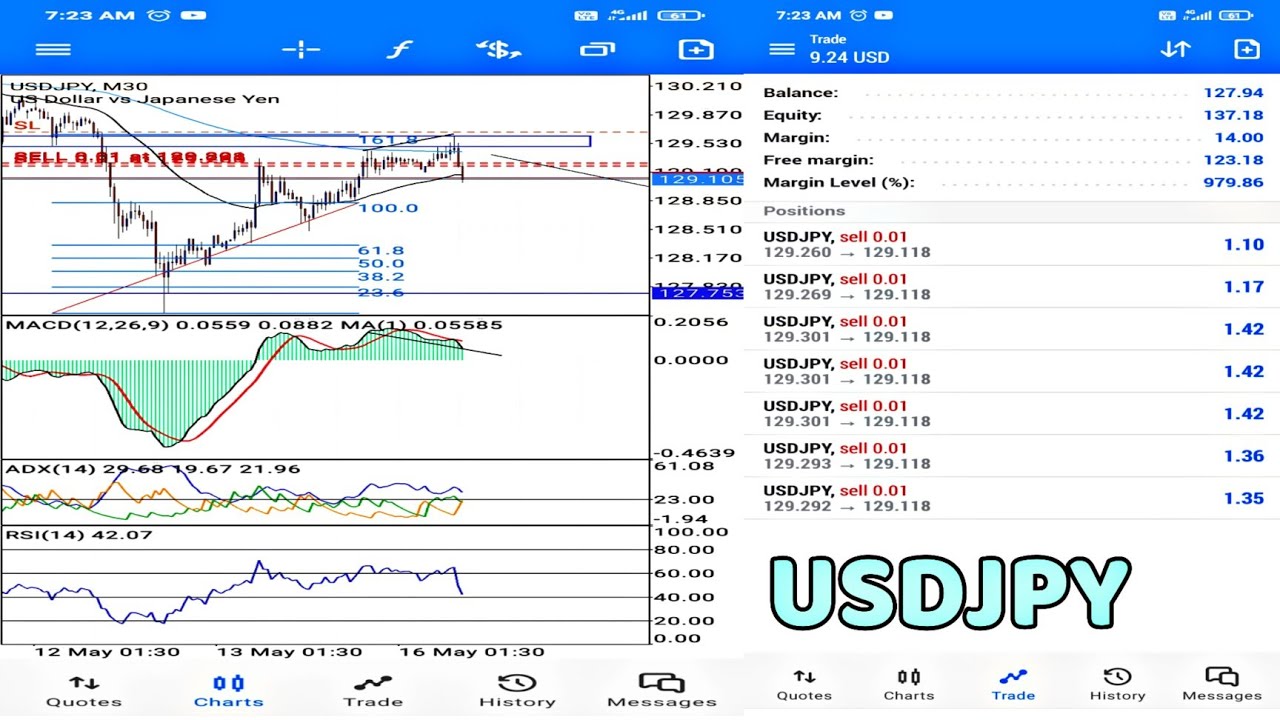
Task: Open the hamburger menu on Trade screen
Action: click(x=782, y=50)
